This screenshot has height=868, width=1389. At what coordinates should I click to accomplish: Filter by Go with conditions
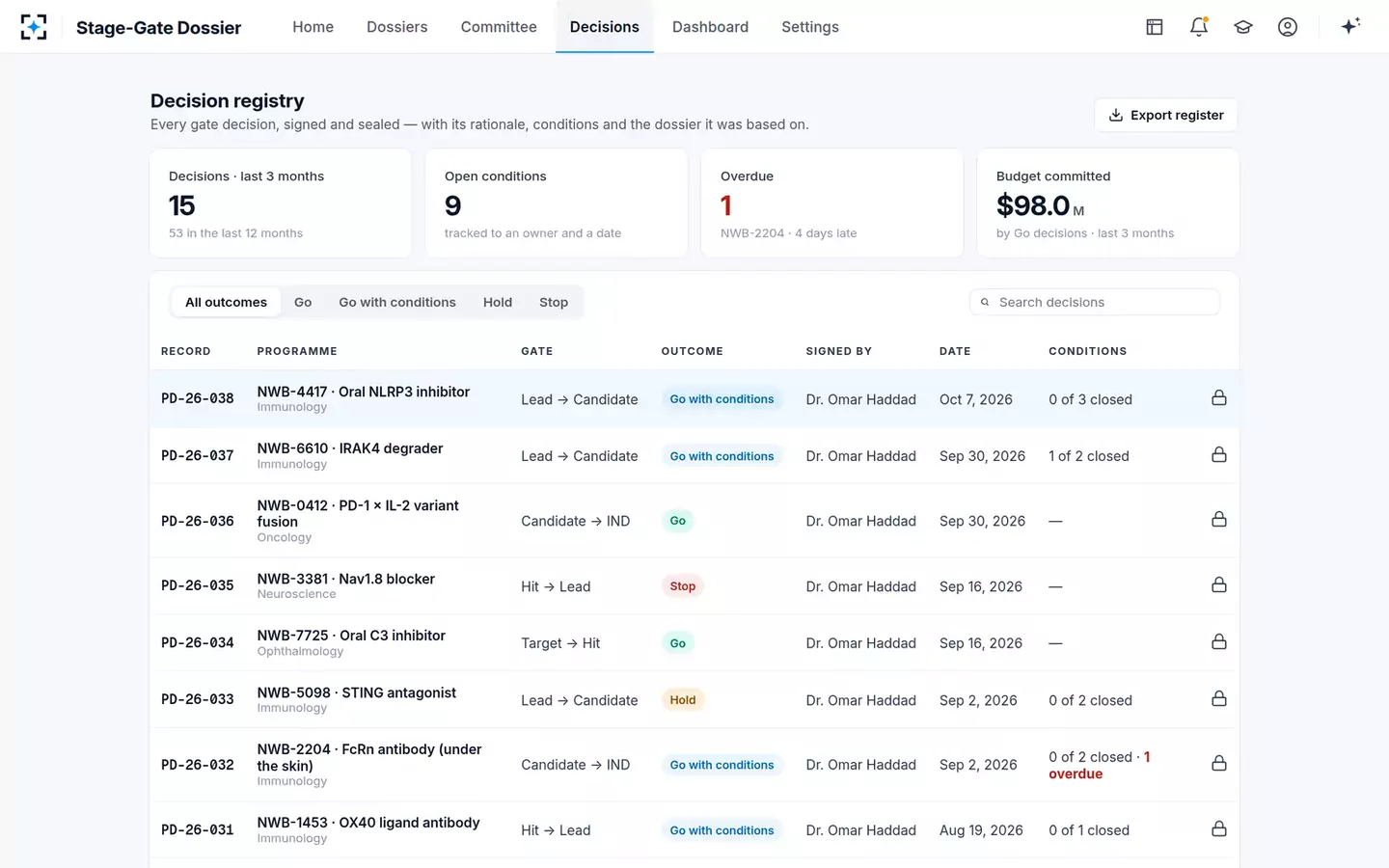397,302
